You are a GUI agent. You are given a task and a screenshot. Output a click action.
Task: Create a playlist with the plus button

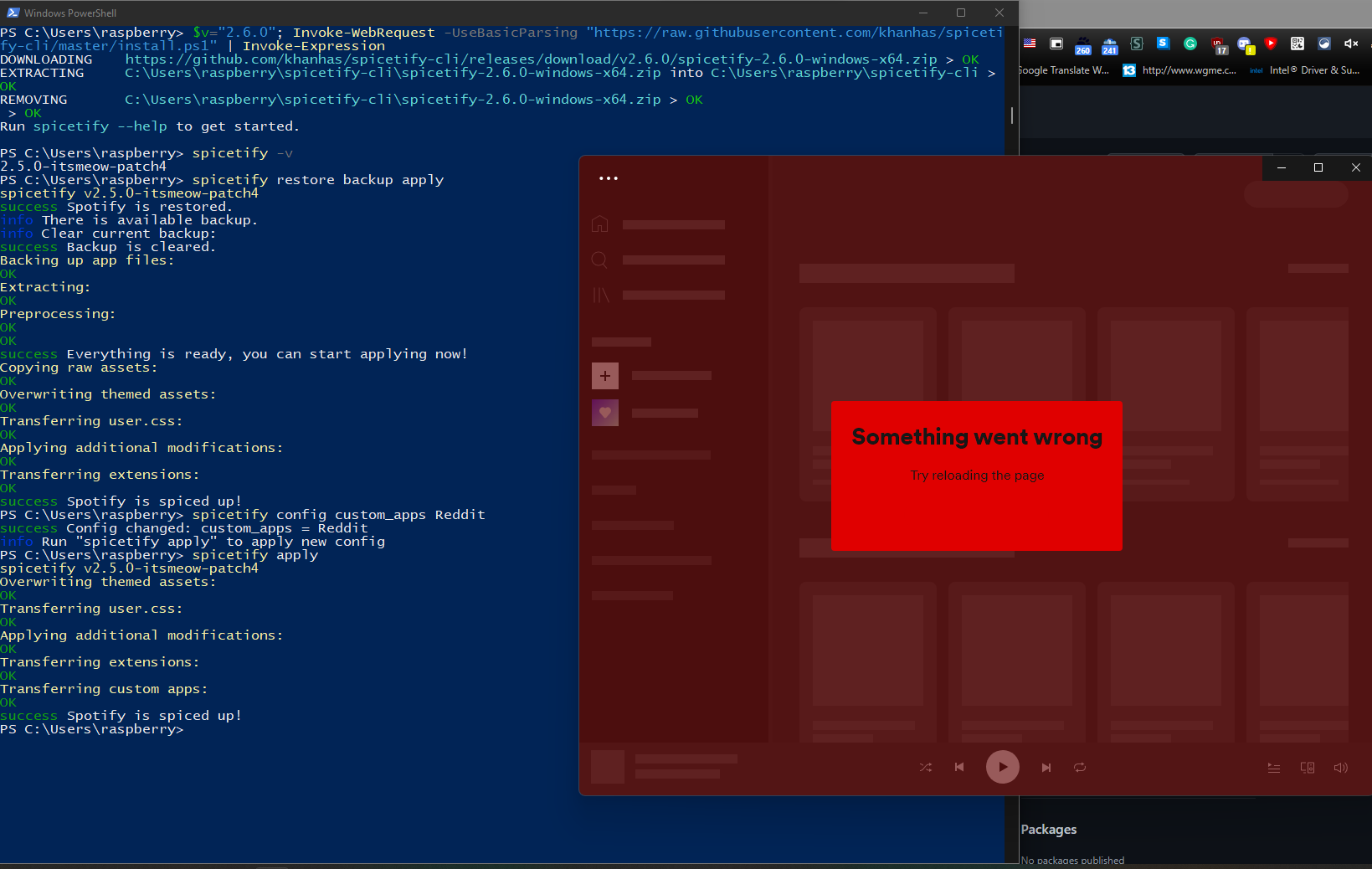coord(604,376)
